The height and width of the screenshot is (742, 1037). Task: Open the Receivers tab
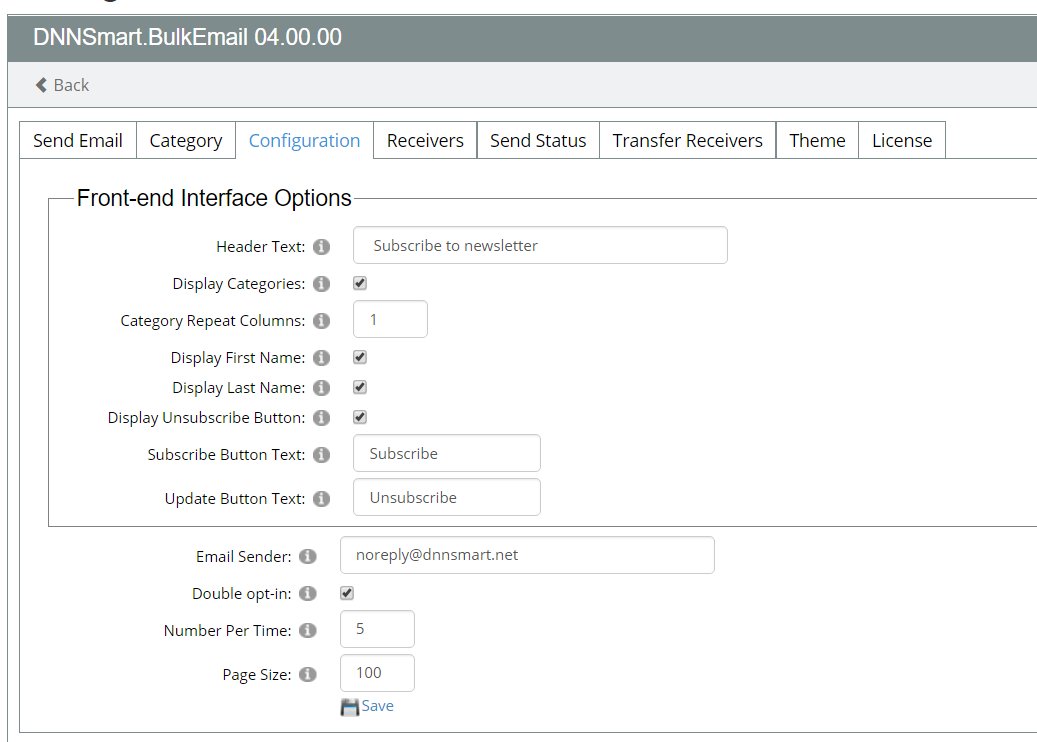click(425, 140)
